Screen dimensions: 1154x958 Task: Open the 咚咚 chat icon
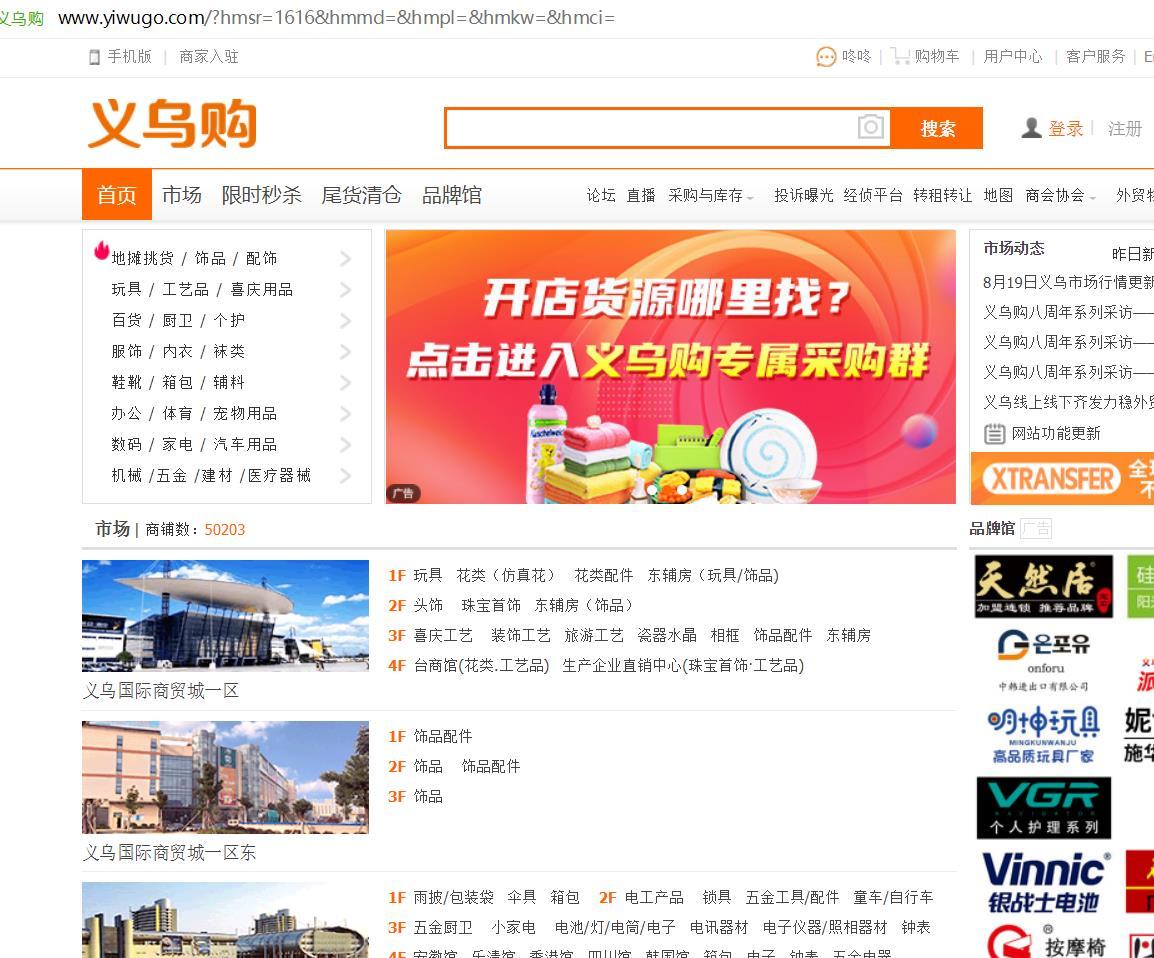point(826,57)
